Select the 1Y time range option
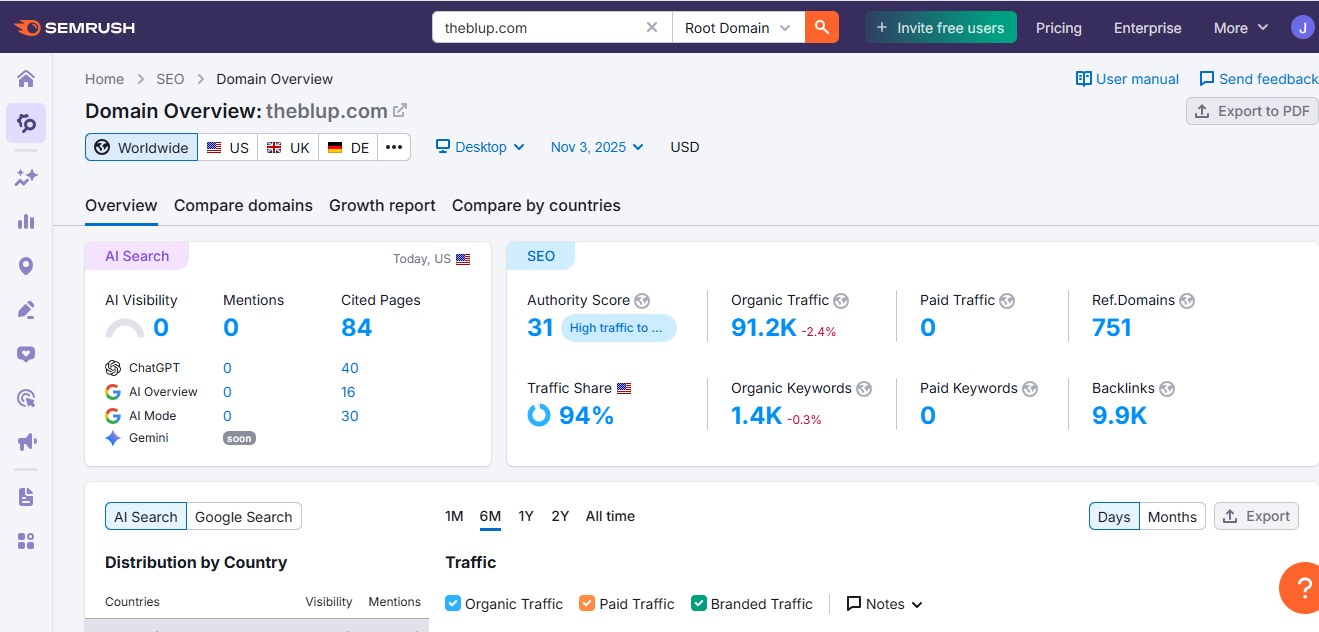This screenshot has width=1319, height=632. click(526, 516)
